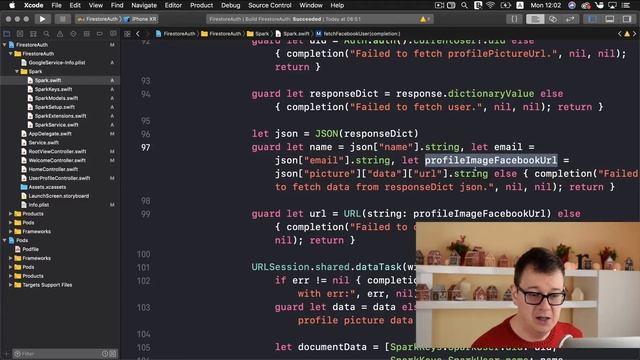Screen dimensions: 640x360
Task: Expand the Products group under FirestoreAuth
Action: (11, 213)
